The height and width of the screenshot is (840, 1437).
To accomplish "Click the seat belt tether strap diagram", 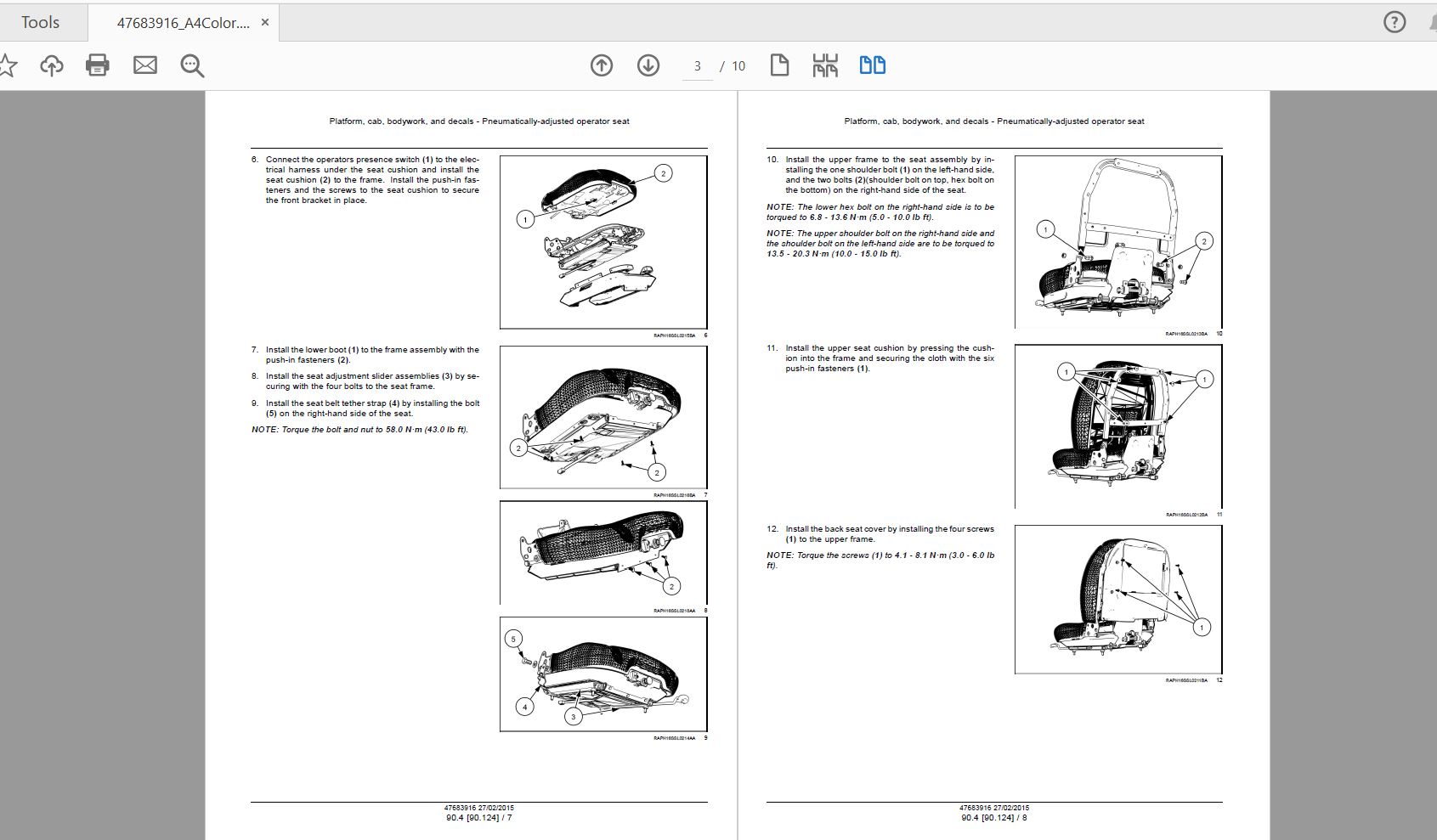I will coord(603,674).
